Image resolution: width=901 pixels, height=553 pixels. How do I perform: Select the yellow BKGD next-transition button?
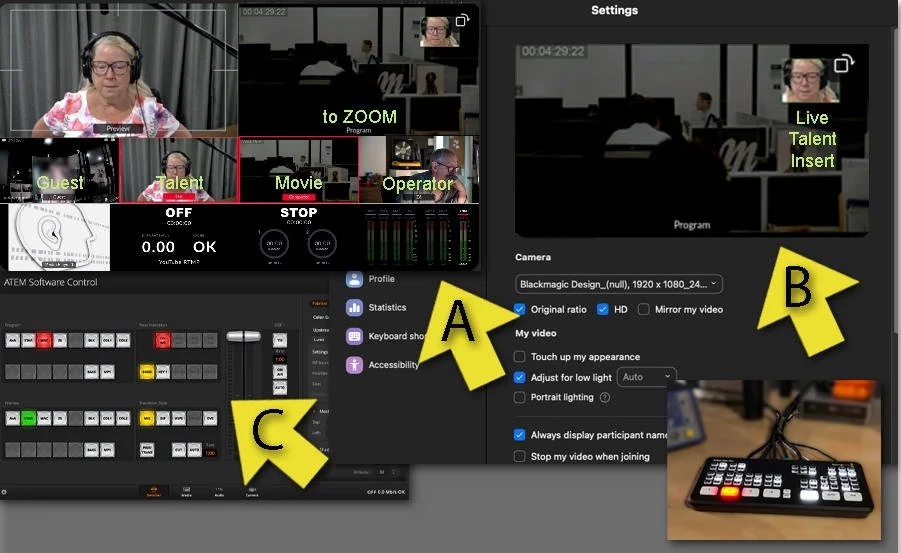[x=147, y=372]
